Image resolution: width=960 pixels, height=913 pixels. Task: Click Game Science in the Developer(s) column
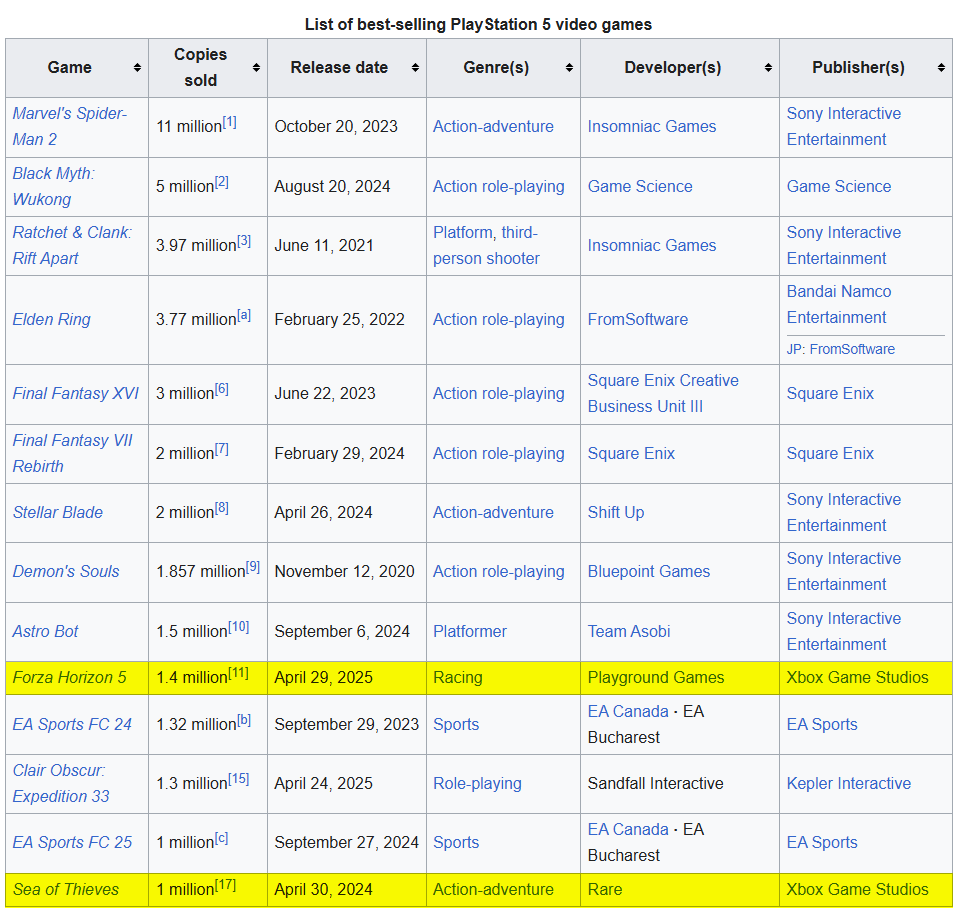coord(640,186)
